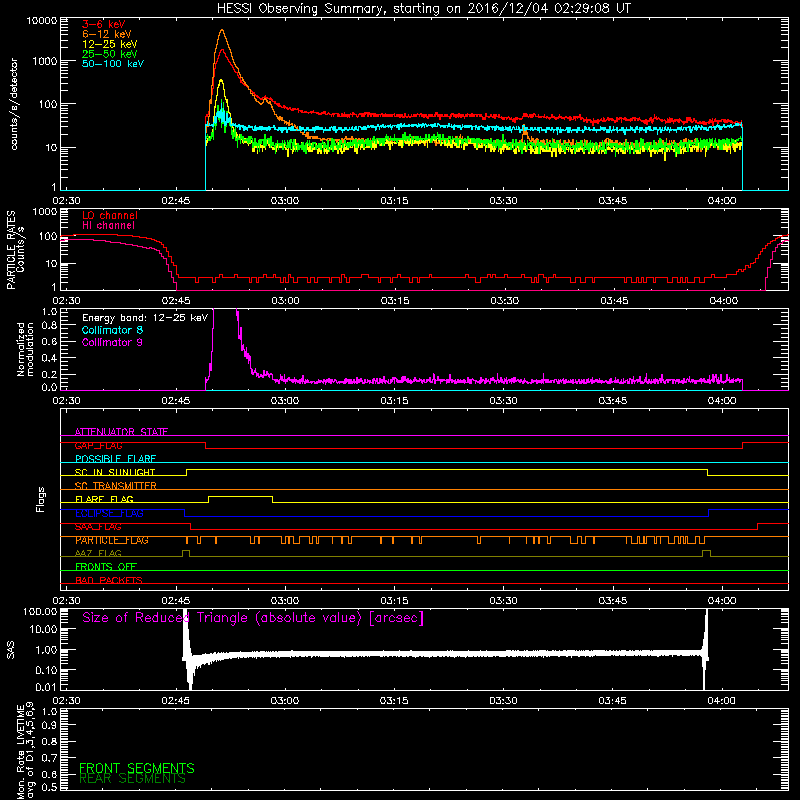Click the 03:00 tick under the SAS plot
The image size is (800, 800).
pos(285,701)
